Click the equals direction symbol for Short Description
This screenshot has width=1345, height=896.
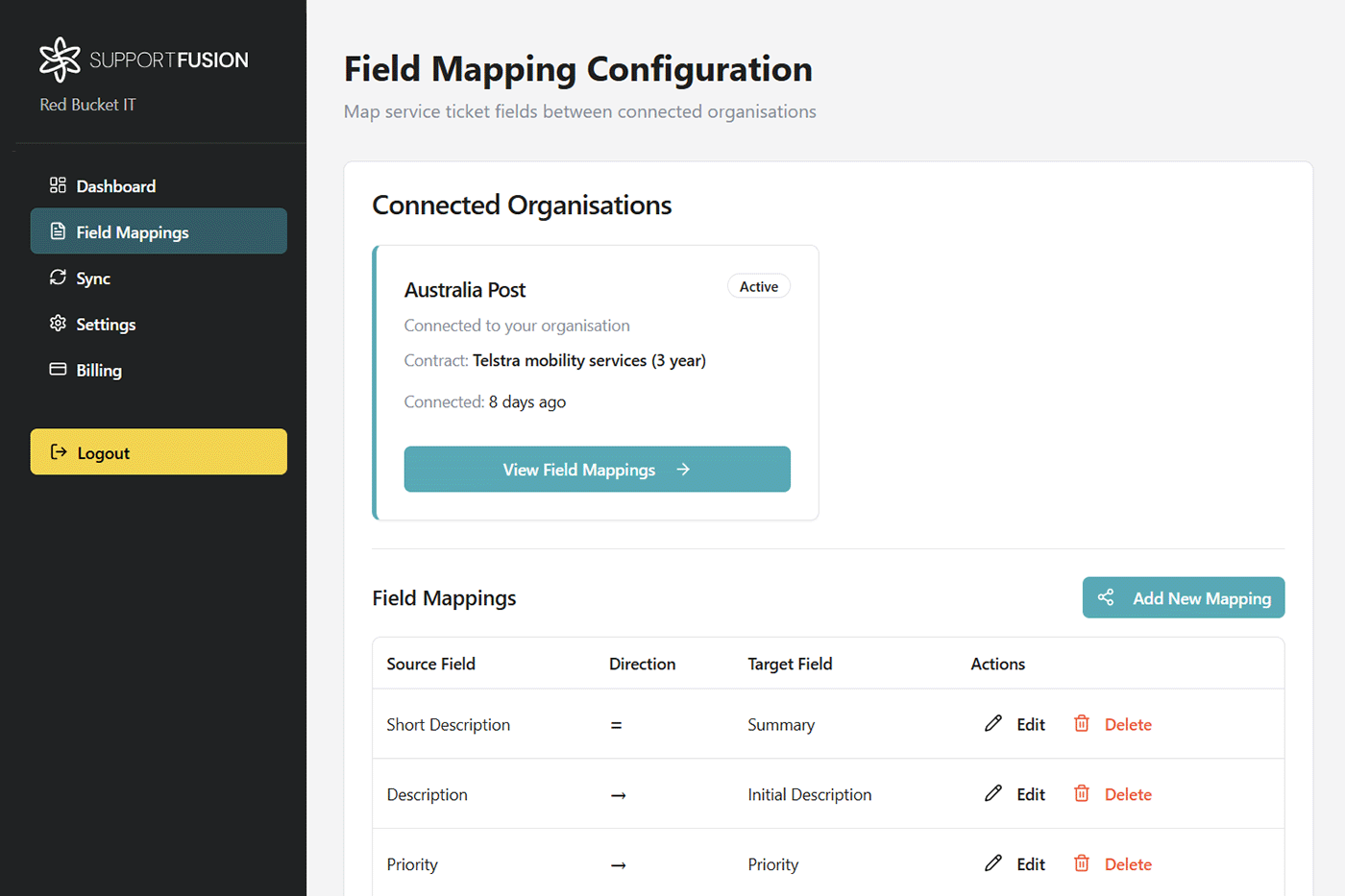click(617, 725)
